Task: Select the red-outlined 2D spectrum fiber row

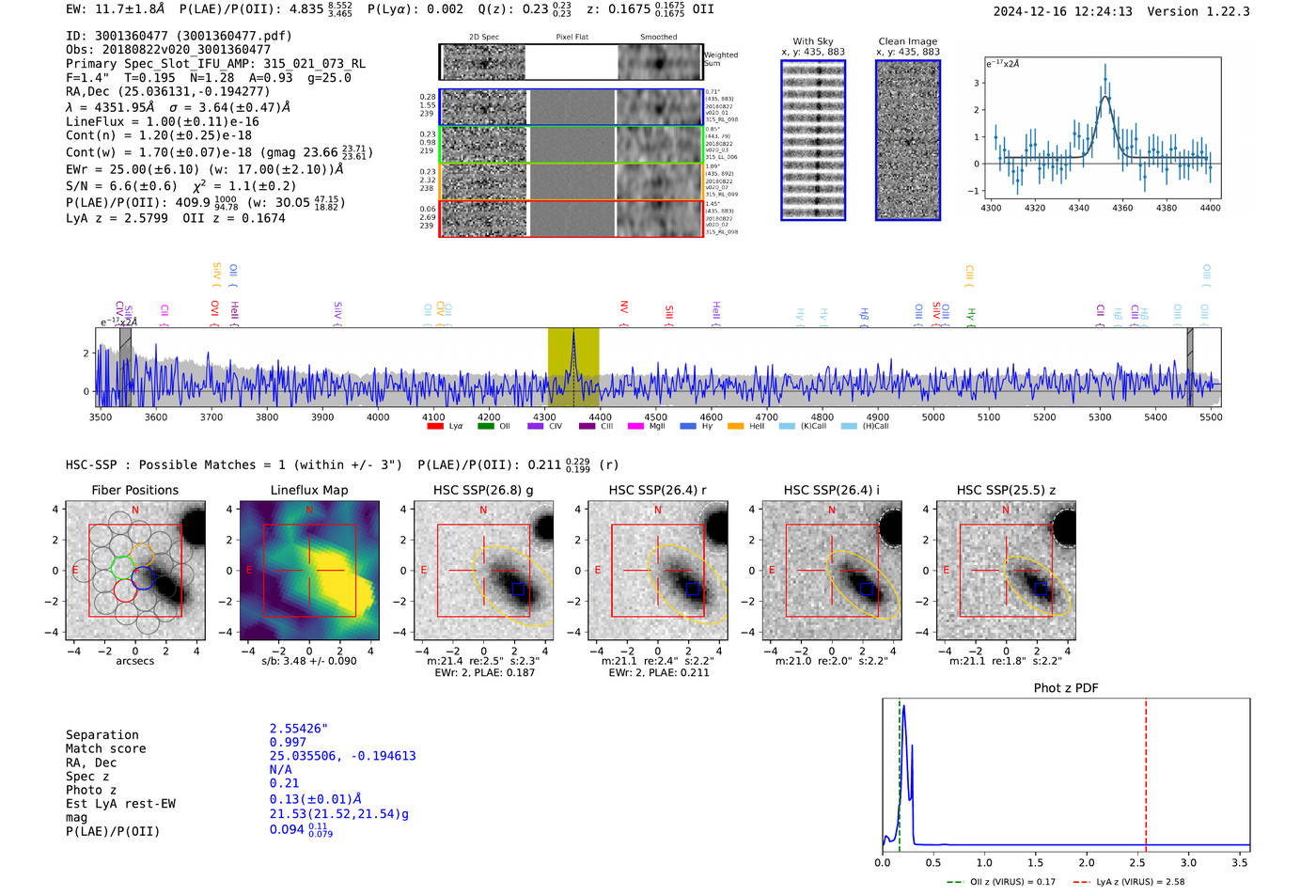Action: coord(571,218)
